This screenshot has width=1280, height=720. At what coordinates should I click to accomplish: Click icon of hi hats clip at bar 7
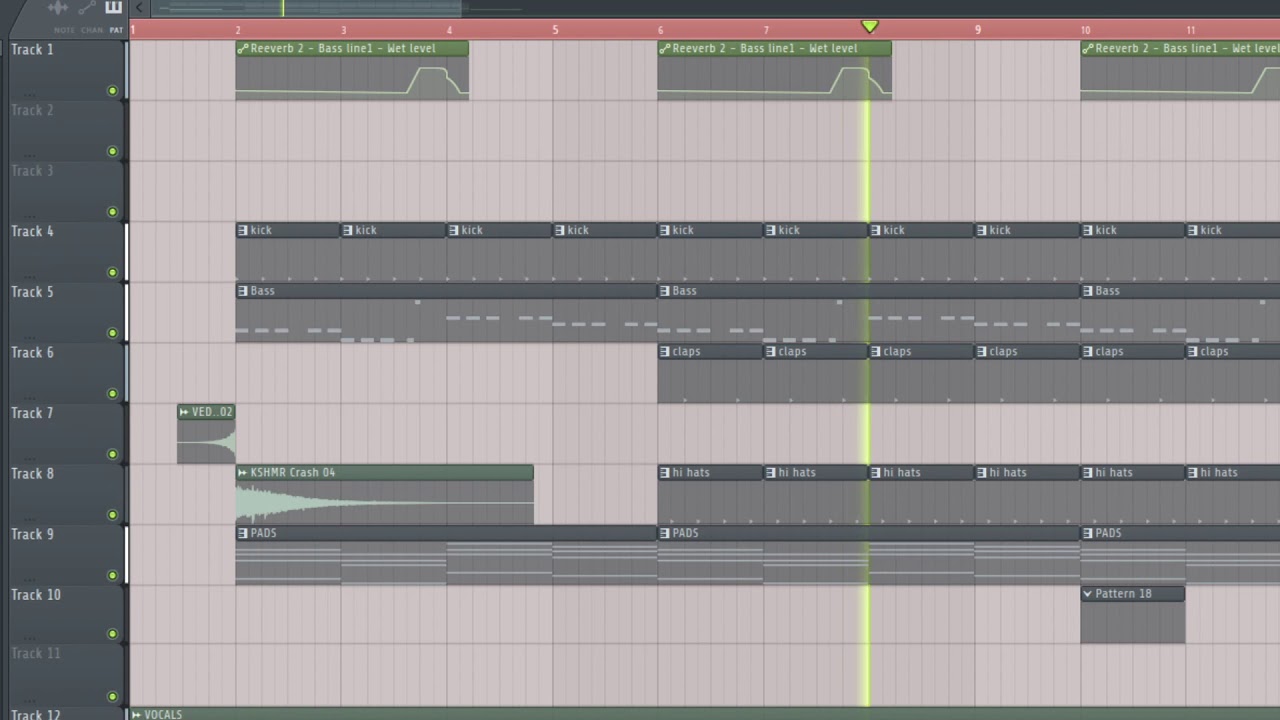point(771,473)
